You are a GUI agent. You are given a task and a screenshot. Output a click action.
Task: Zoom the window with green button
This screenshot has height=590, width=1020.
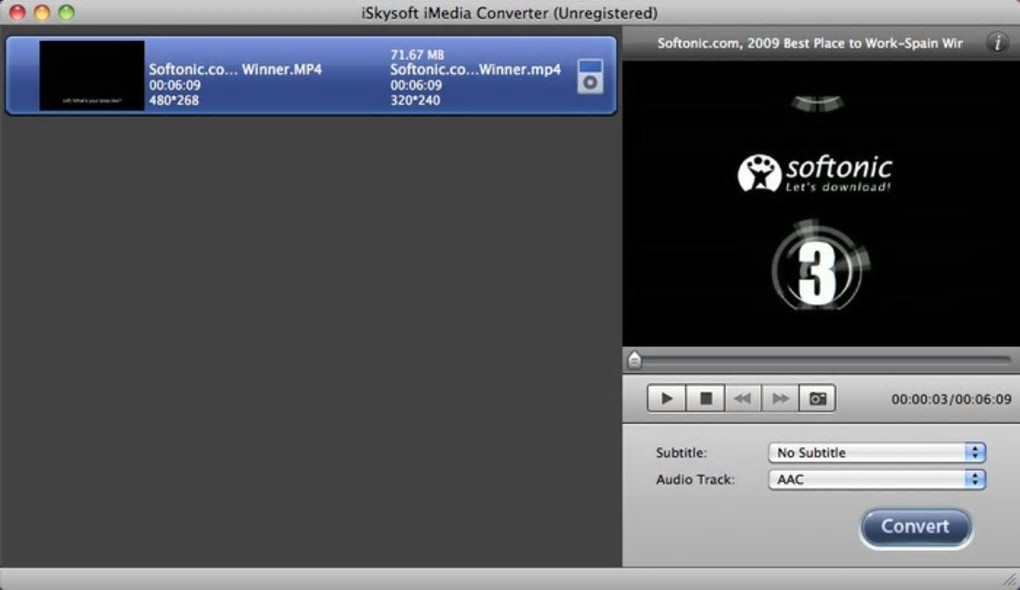[66, 12]
